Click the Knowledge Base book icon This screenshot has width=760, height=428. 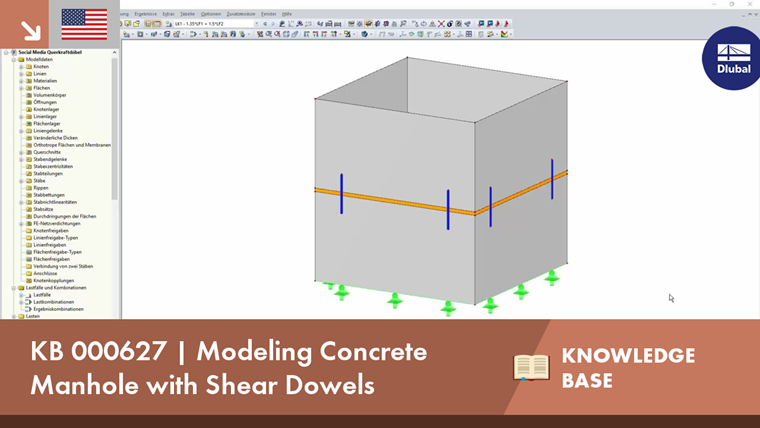pyautogui.click(x=531, y=367)
